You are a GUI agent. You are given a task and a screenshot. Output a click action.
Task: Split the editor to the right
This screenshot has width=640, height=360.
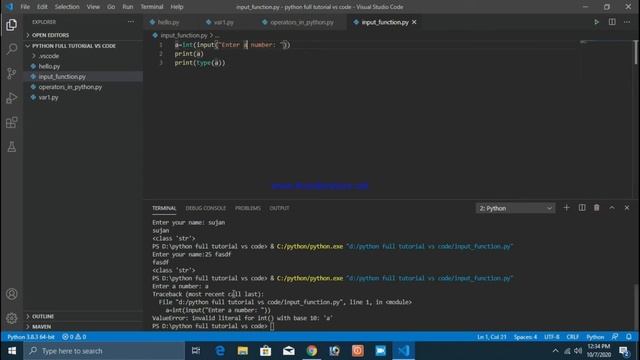point(612,22)
